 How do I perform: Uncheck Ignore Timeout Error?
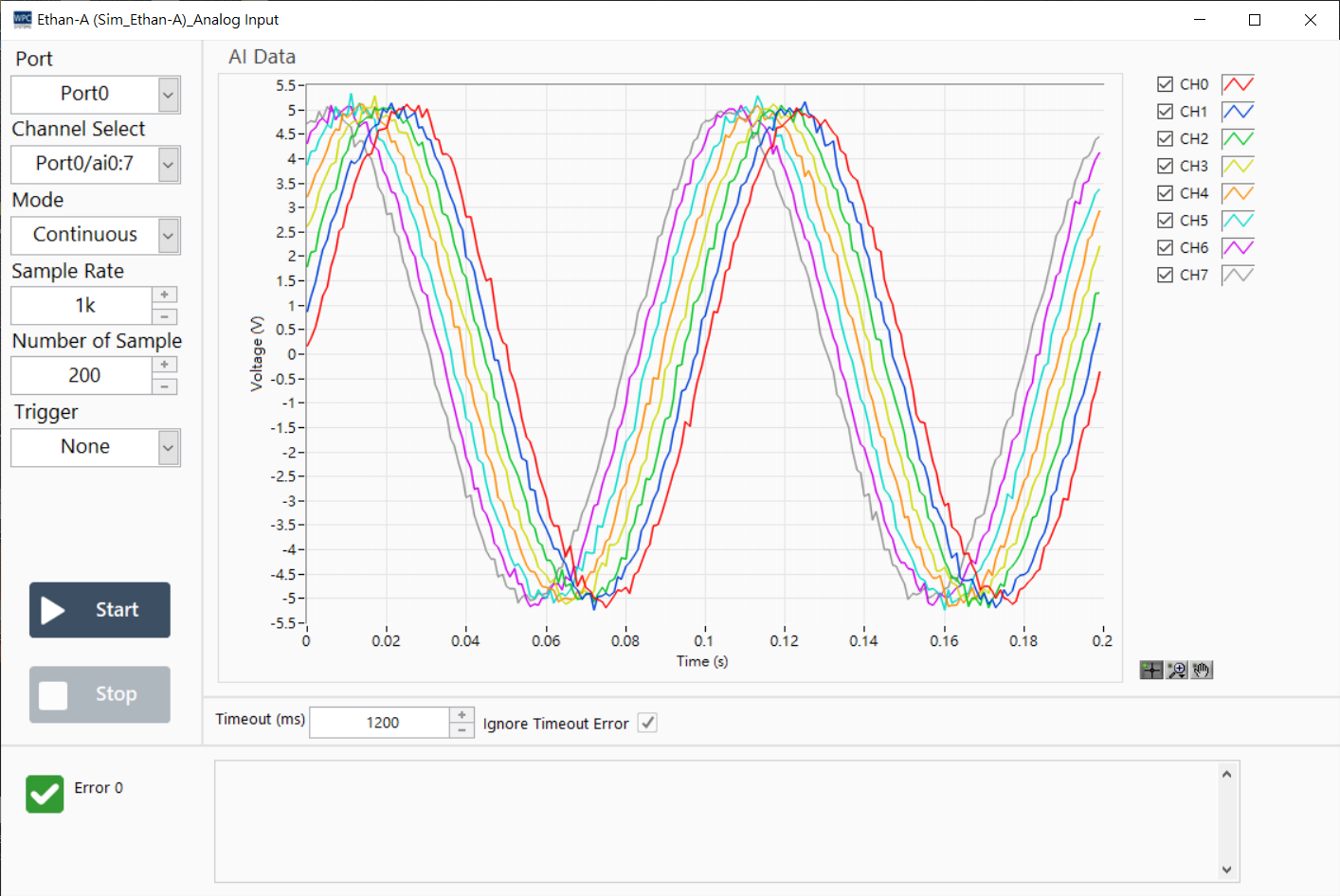(647, 723)
